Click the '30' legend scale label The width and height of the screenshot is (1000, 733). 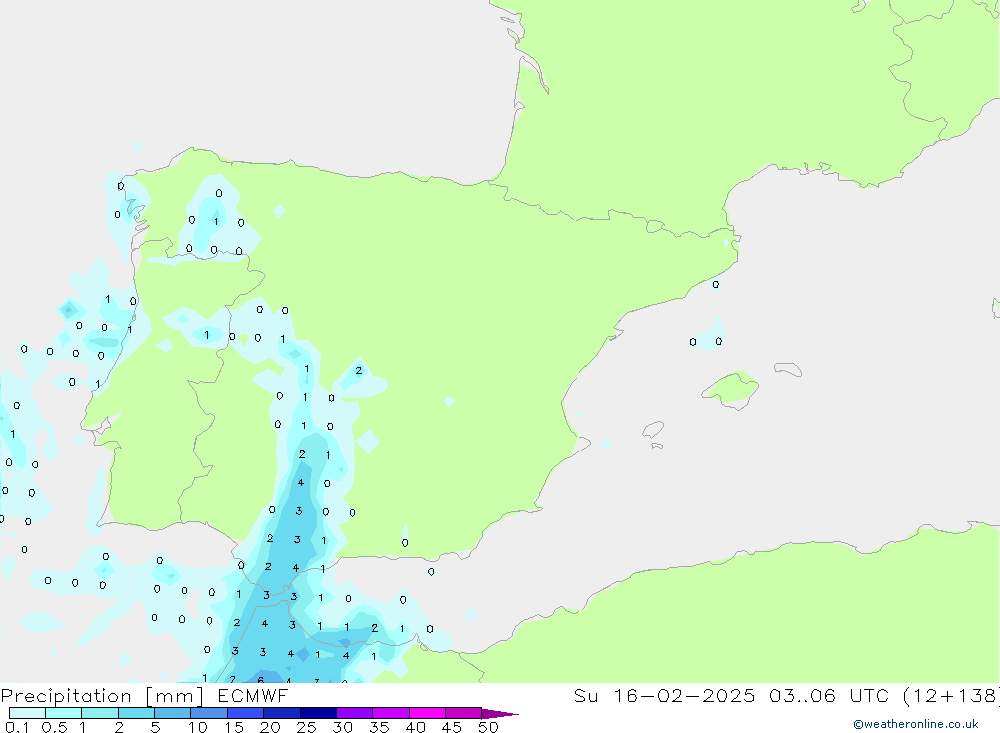(342, 727)
